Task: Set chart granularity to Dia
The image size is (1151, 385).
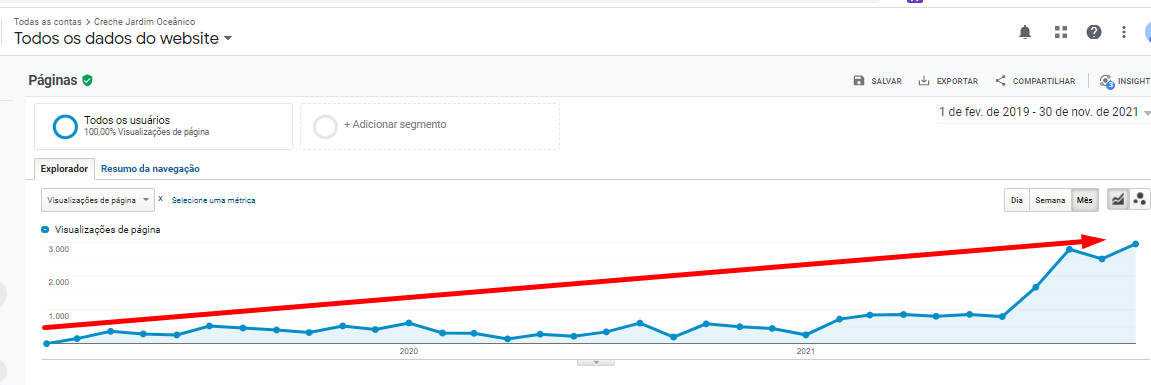Action: coord(1017,200)
